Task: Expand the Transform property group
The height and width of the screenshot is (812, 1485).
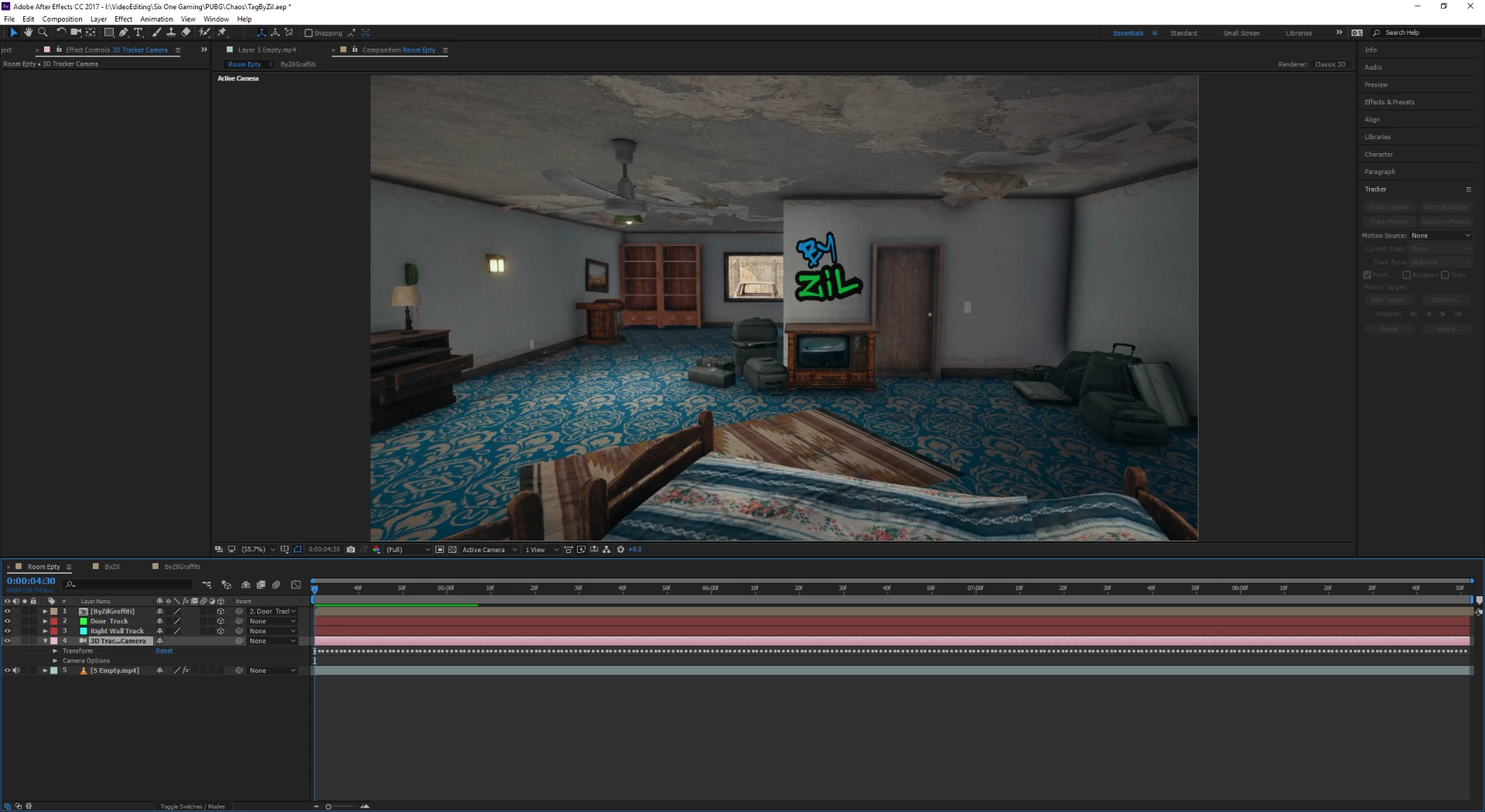Action: 55,651
